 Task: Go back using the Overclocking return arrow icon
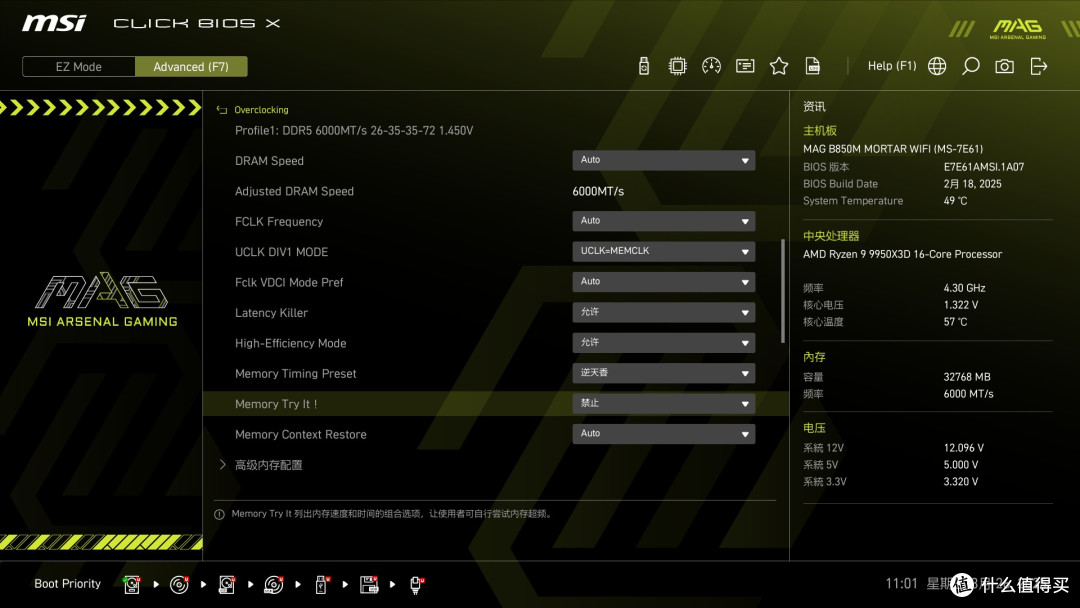[222, 110]
